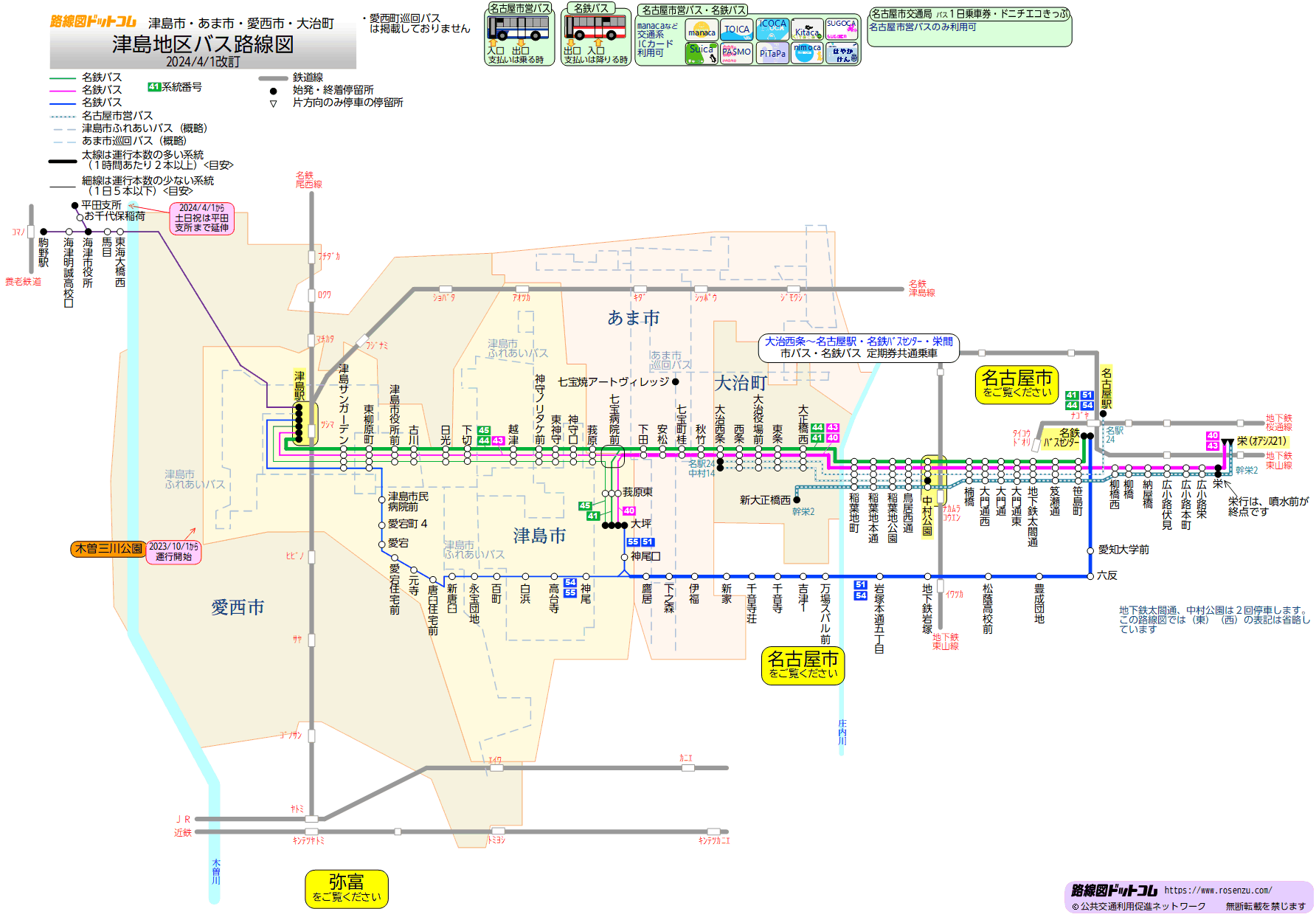Click the お千代保稲荷 stop label

114,216
